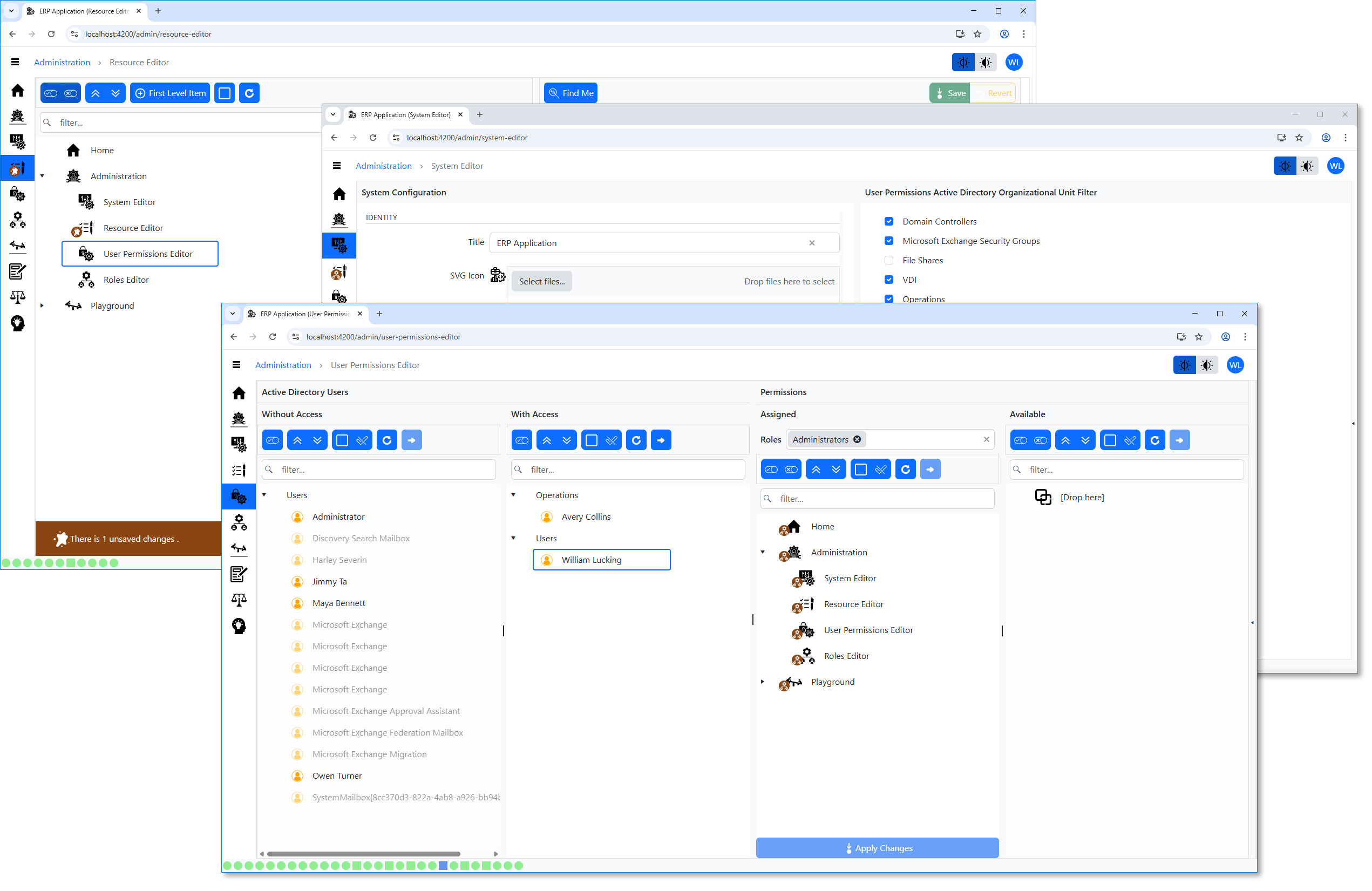The height and width of the screenshot is (891, 1372).
Task: Move selected users to With Access
Action: pos(412,440)
